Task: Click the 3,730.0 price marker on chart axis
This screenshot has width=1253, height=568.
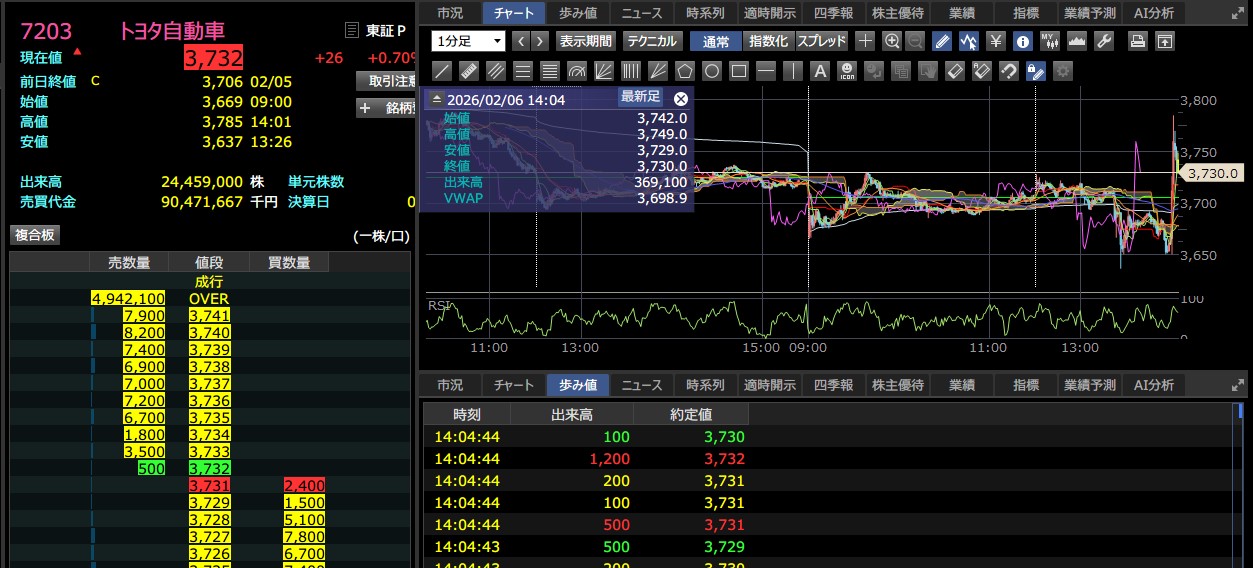Action: click(1212, 173)
